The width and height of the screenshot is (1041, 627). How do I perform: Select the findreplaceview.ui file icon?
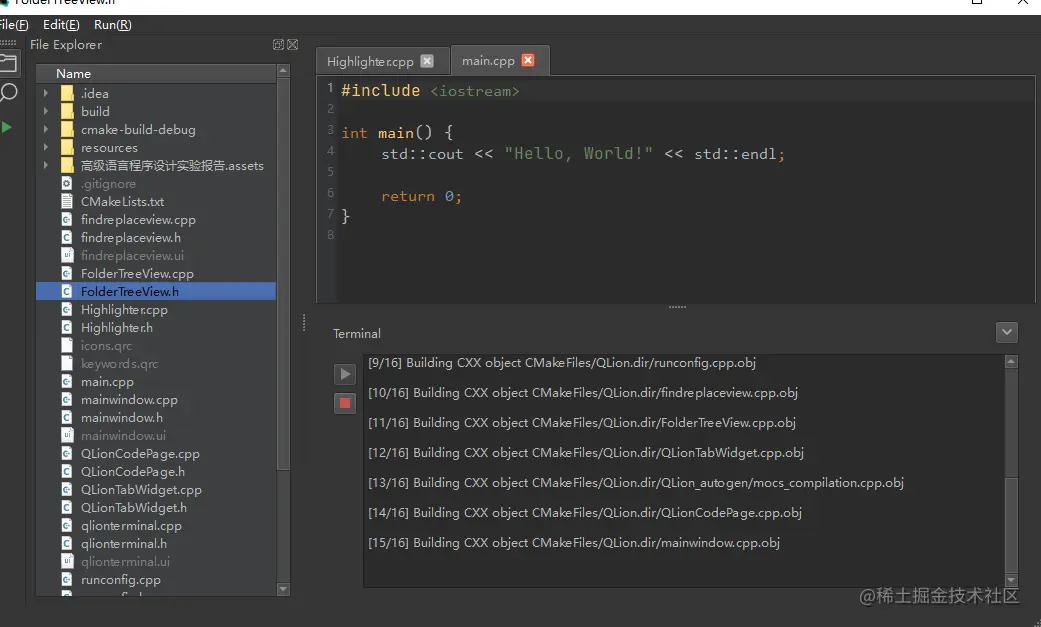[x=66, y=255]
